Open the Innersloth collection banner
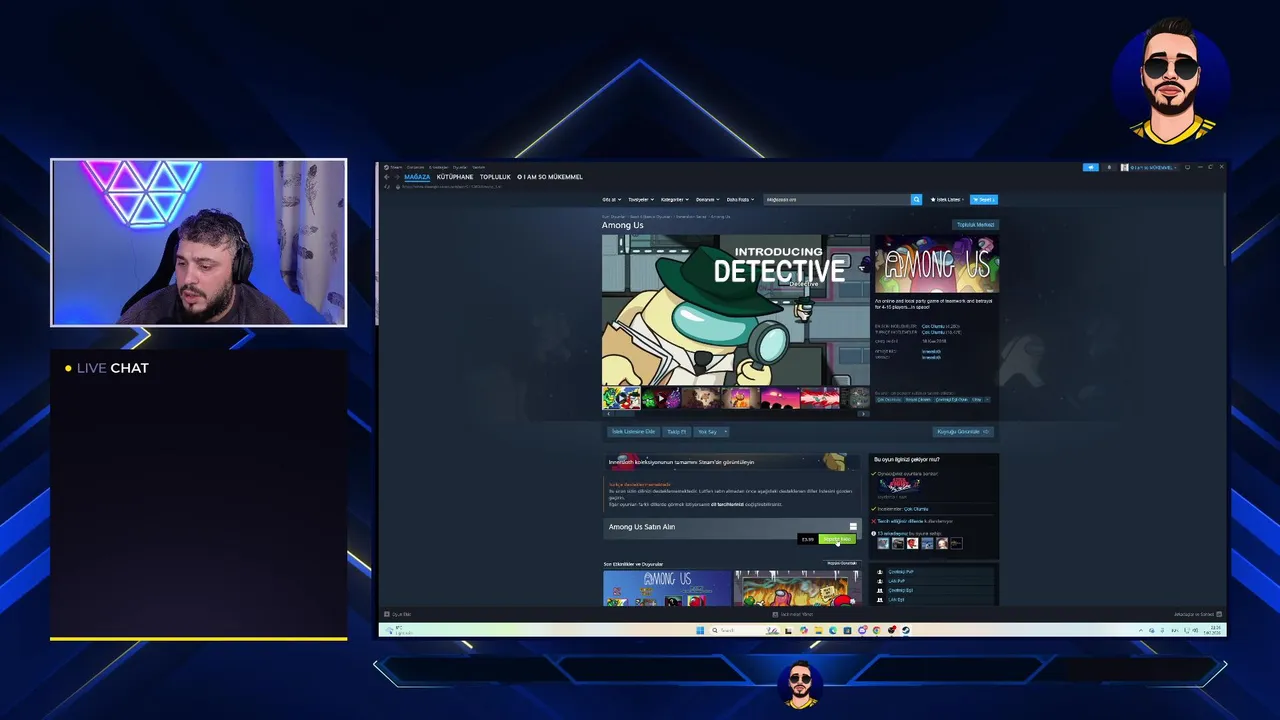 (x=731, y=462)
